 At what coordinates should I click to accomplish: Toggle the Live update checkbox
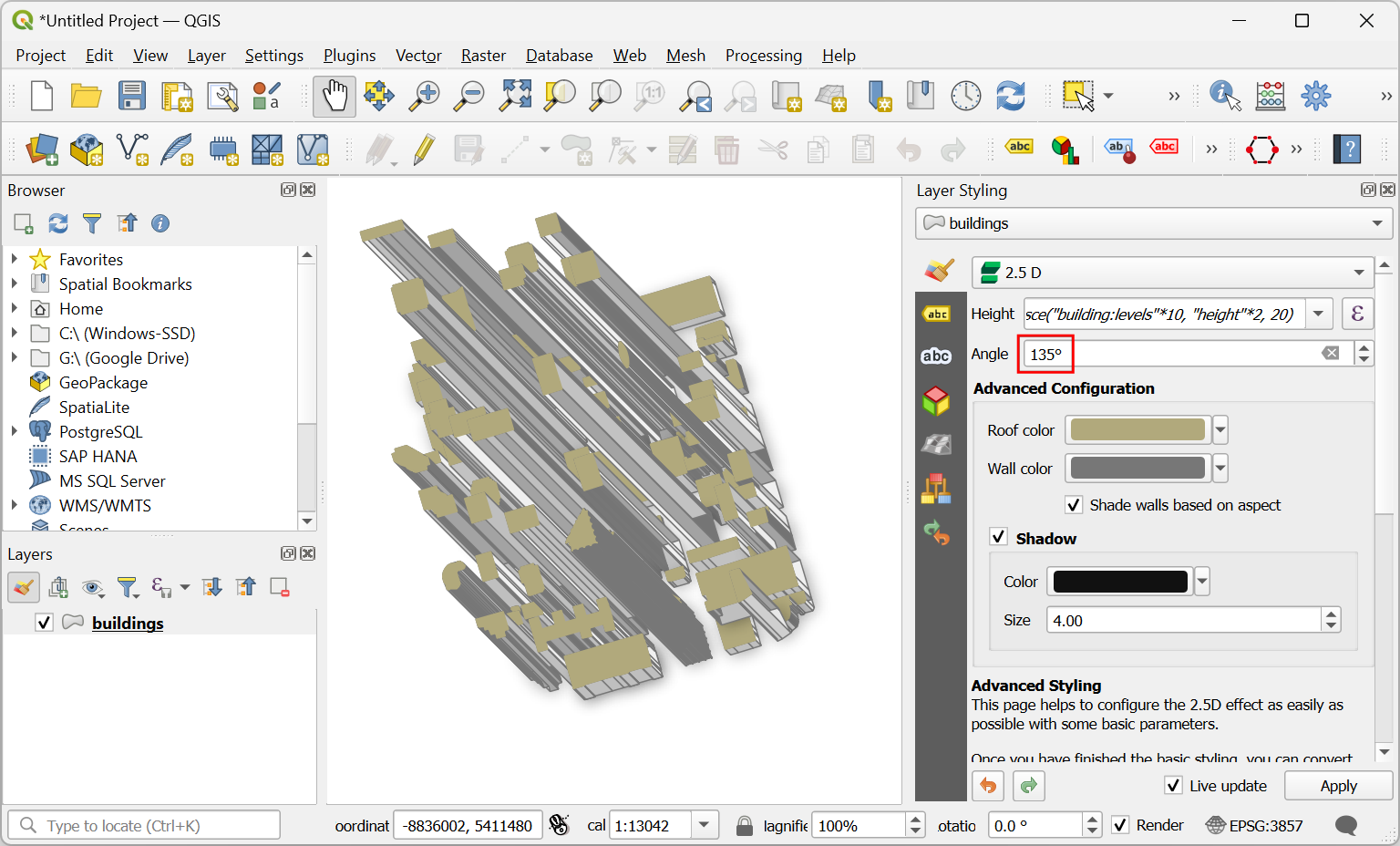(1174, 786)
